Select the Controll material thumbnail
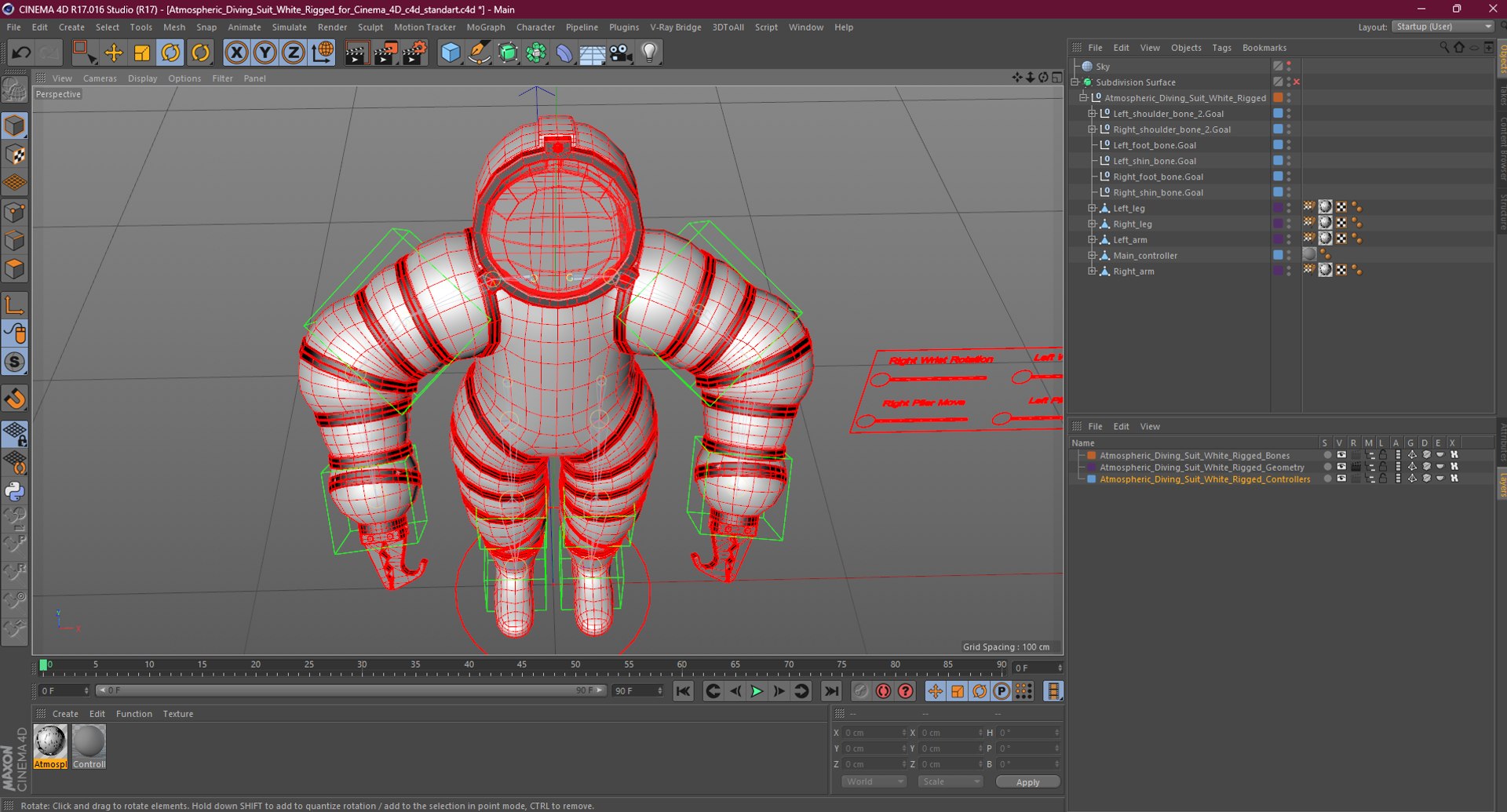The width and height of the screenshot is (1507, 812). [x=89, y=746]
